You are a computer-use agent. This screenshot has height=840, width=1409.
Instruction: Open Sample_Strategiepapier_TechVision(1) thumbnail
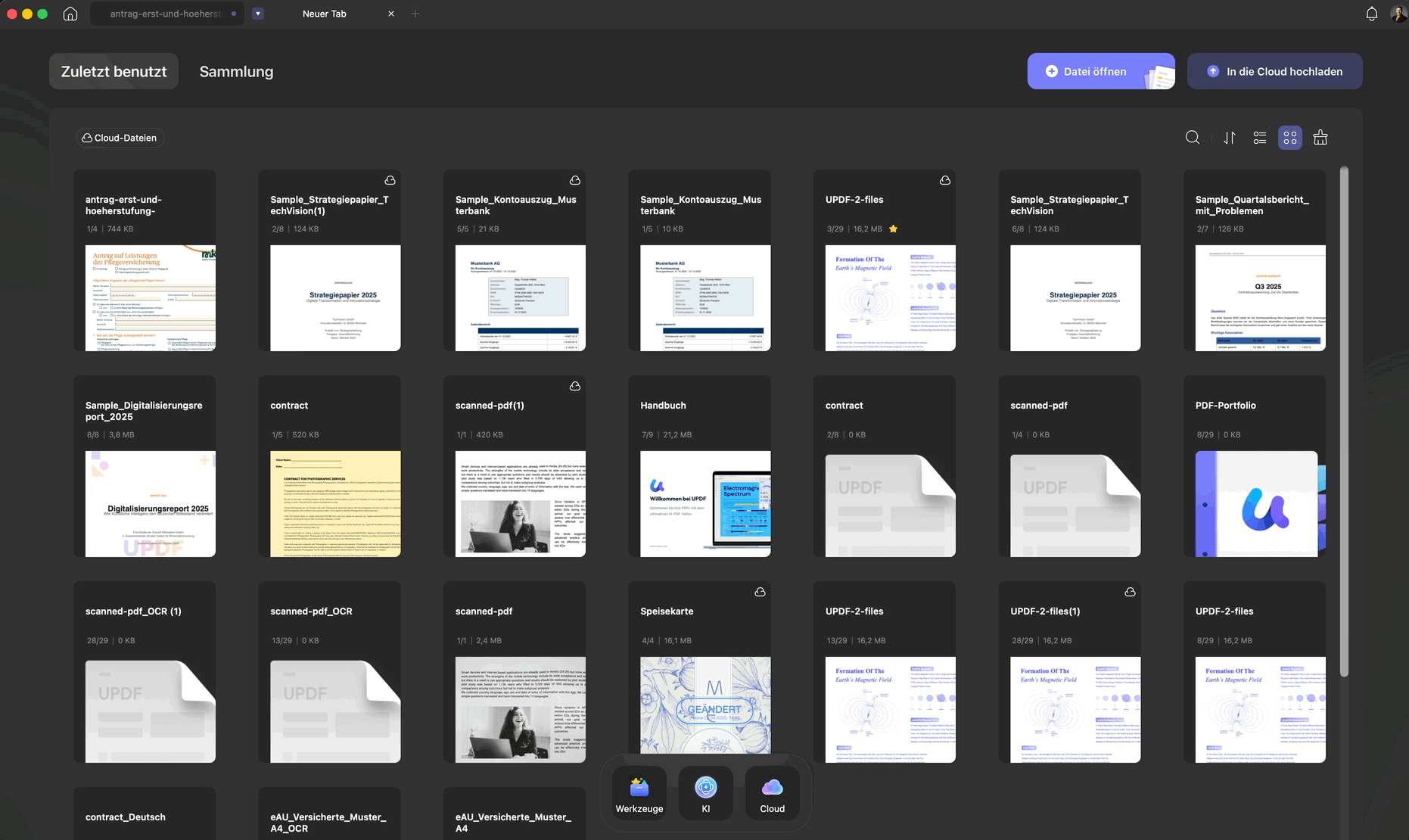click(335, 298)
